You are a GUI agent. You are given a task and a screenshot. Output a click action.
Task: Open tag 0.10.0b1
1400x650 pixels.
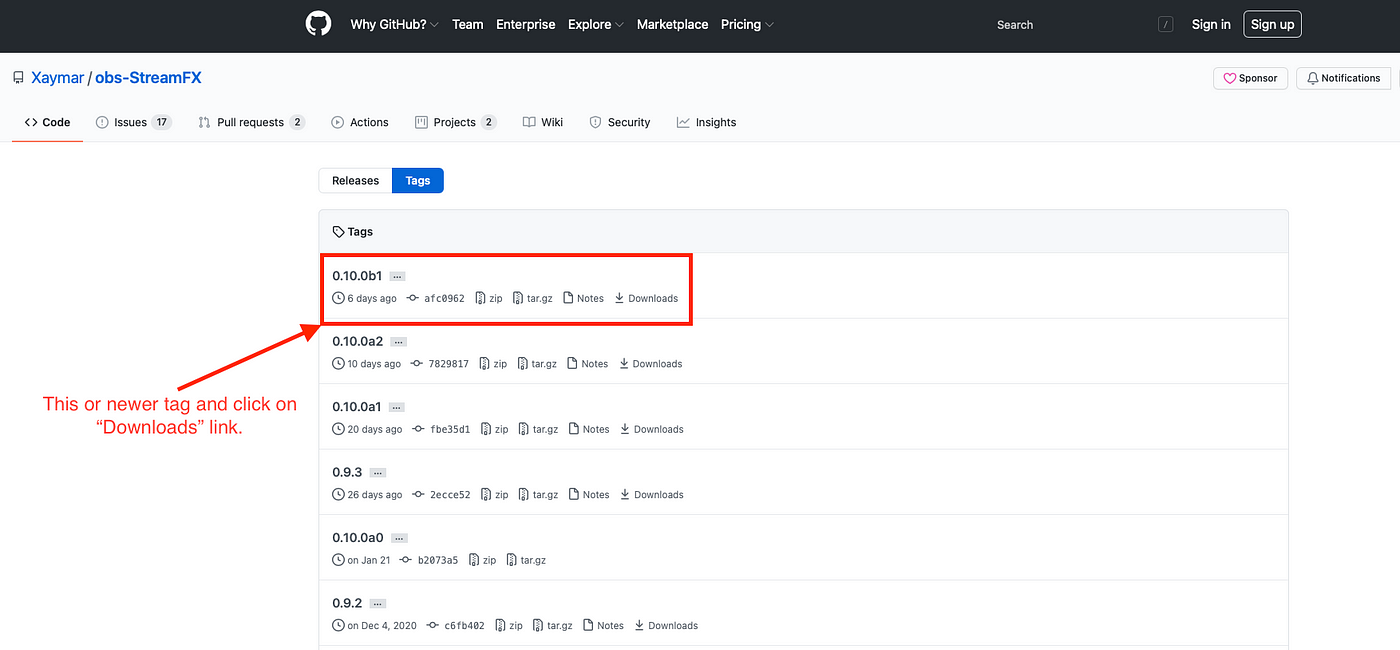click(x=357, y=275)
